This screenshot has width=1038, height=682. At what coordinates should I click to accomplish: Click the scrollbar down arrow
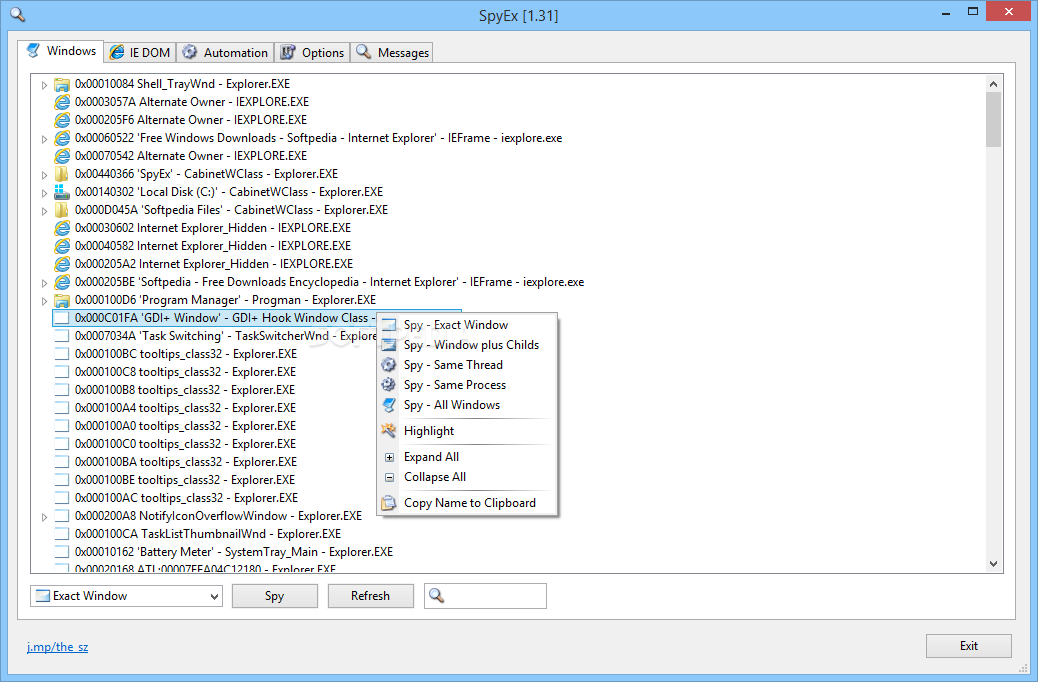993,563
